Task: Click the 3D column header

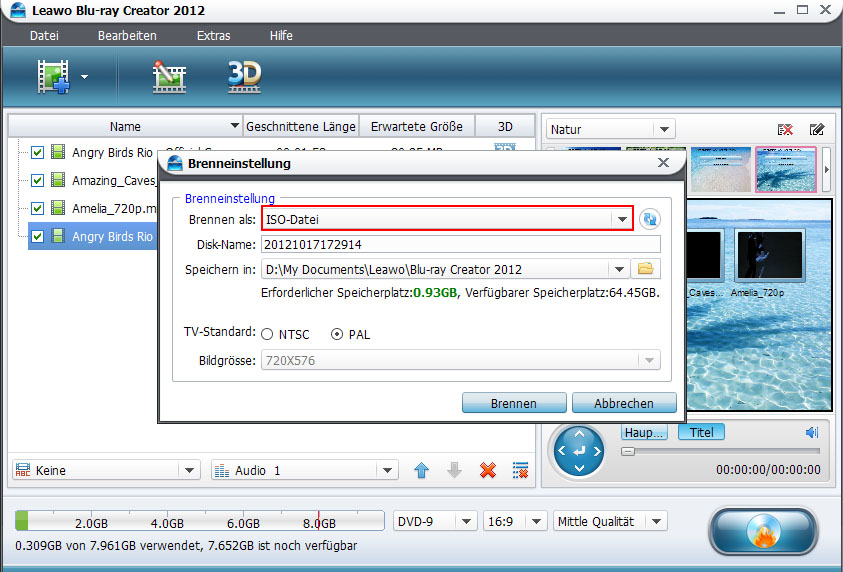Action: (505, 126)
